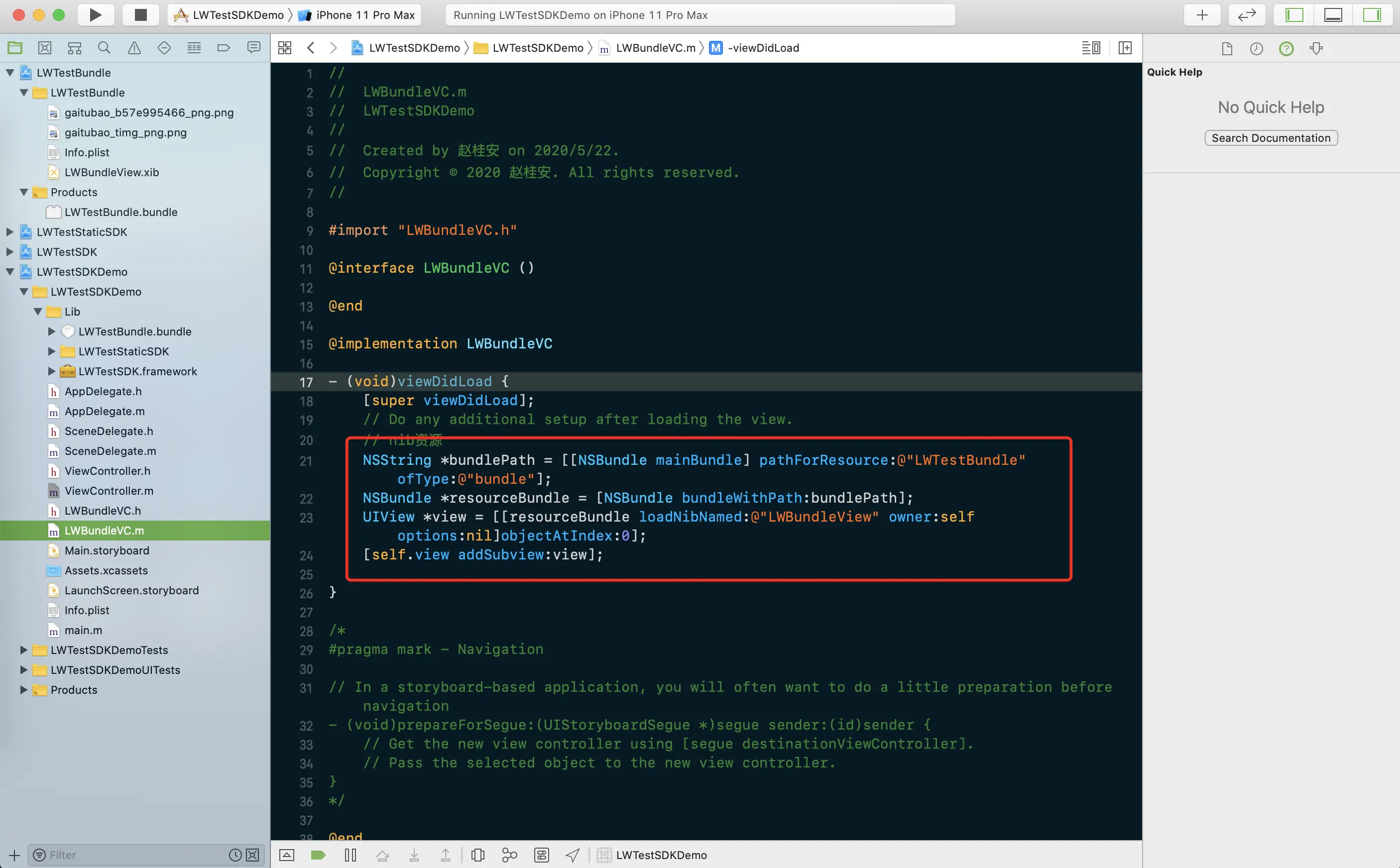Collapse the Lib folder
1400x868 pixels.
[38, 312]
